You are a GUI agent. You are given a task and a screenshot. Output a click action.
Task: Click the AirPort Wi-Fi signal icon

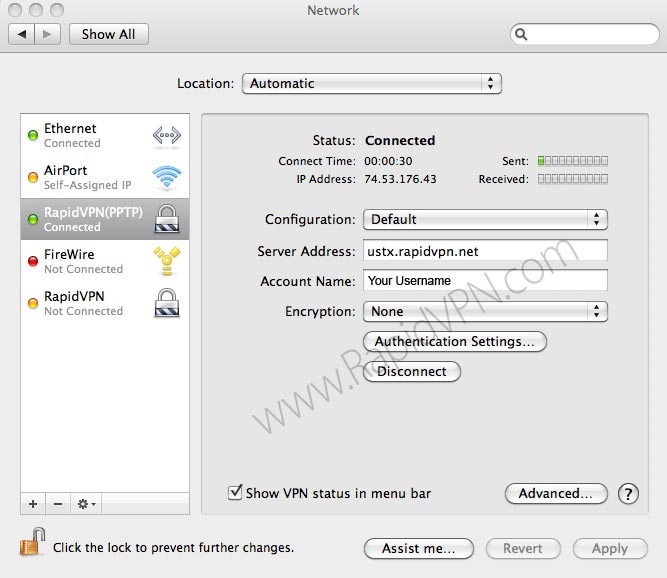(x=167, y=177)
